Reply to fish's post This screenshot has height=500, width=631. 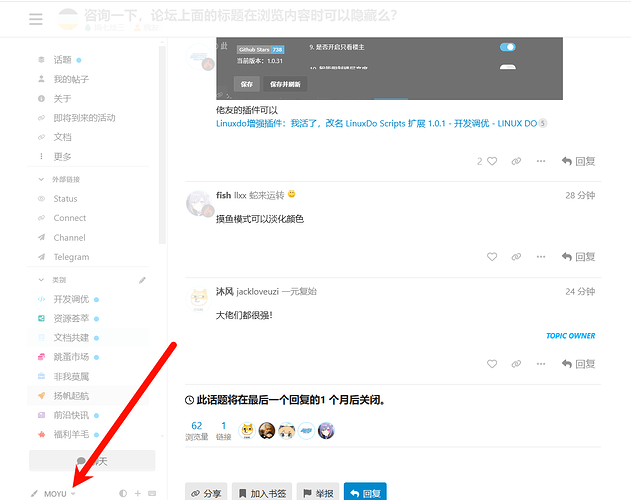click(x=578, y=257)
